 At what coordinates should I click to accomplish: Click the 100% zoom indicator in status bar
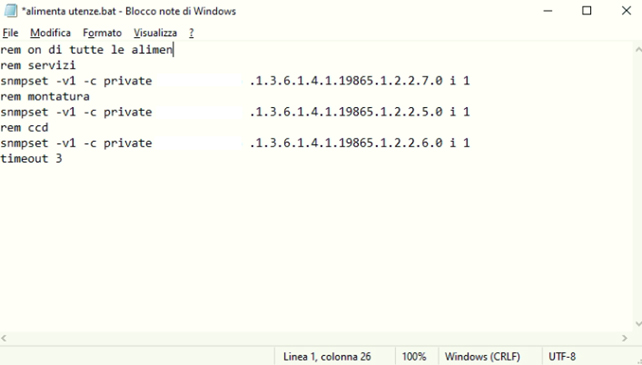pos(414,357)
